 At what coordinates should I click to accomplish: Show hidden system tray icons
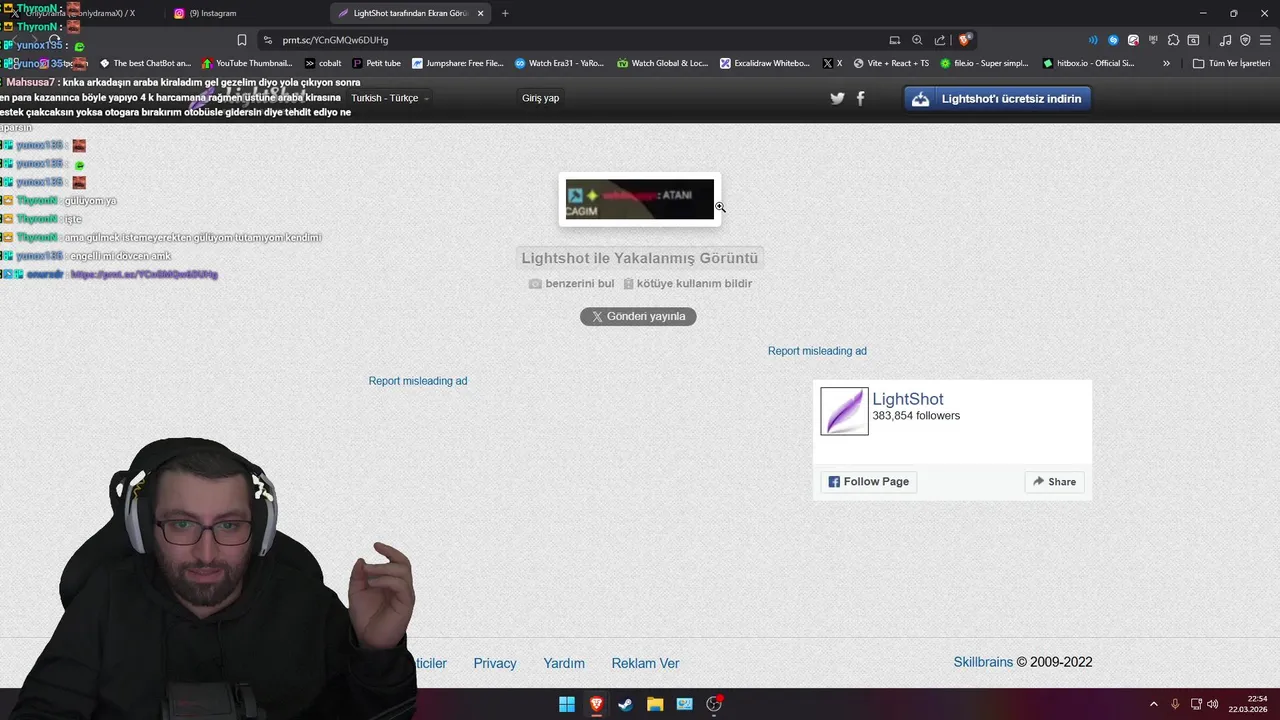(1154, 704)
